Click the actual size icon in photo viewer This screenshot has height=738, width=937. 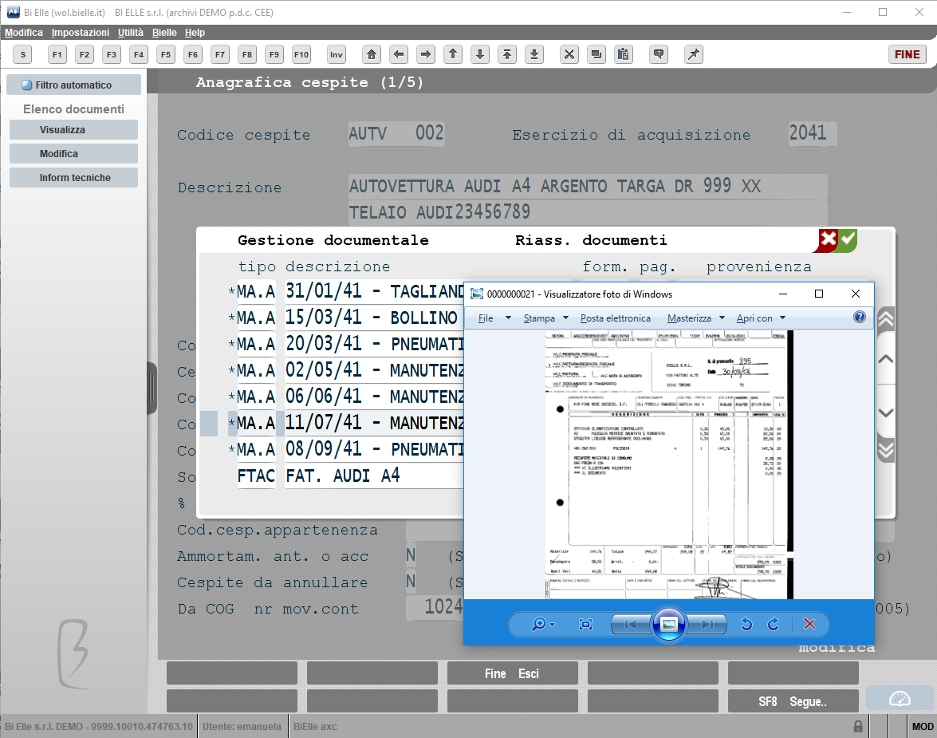(x=586, y=624)
